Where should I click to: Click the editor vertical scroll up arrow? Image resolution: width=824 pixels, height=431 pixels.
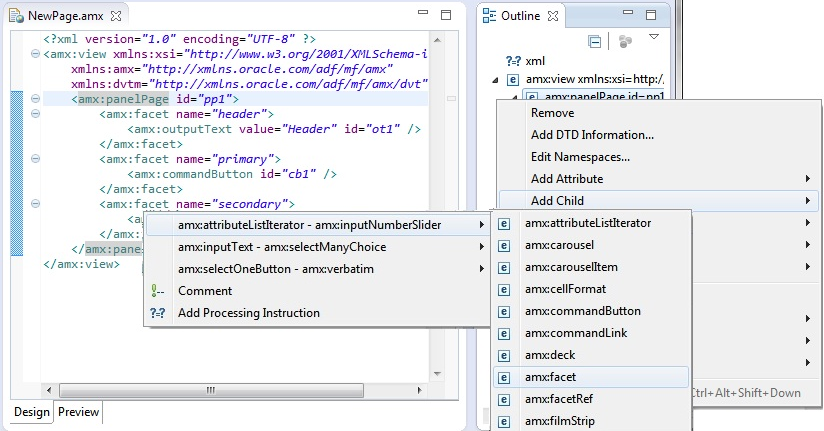coord(437,39)
